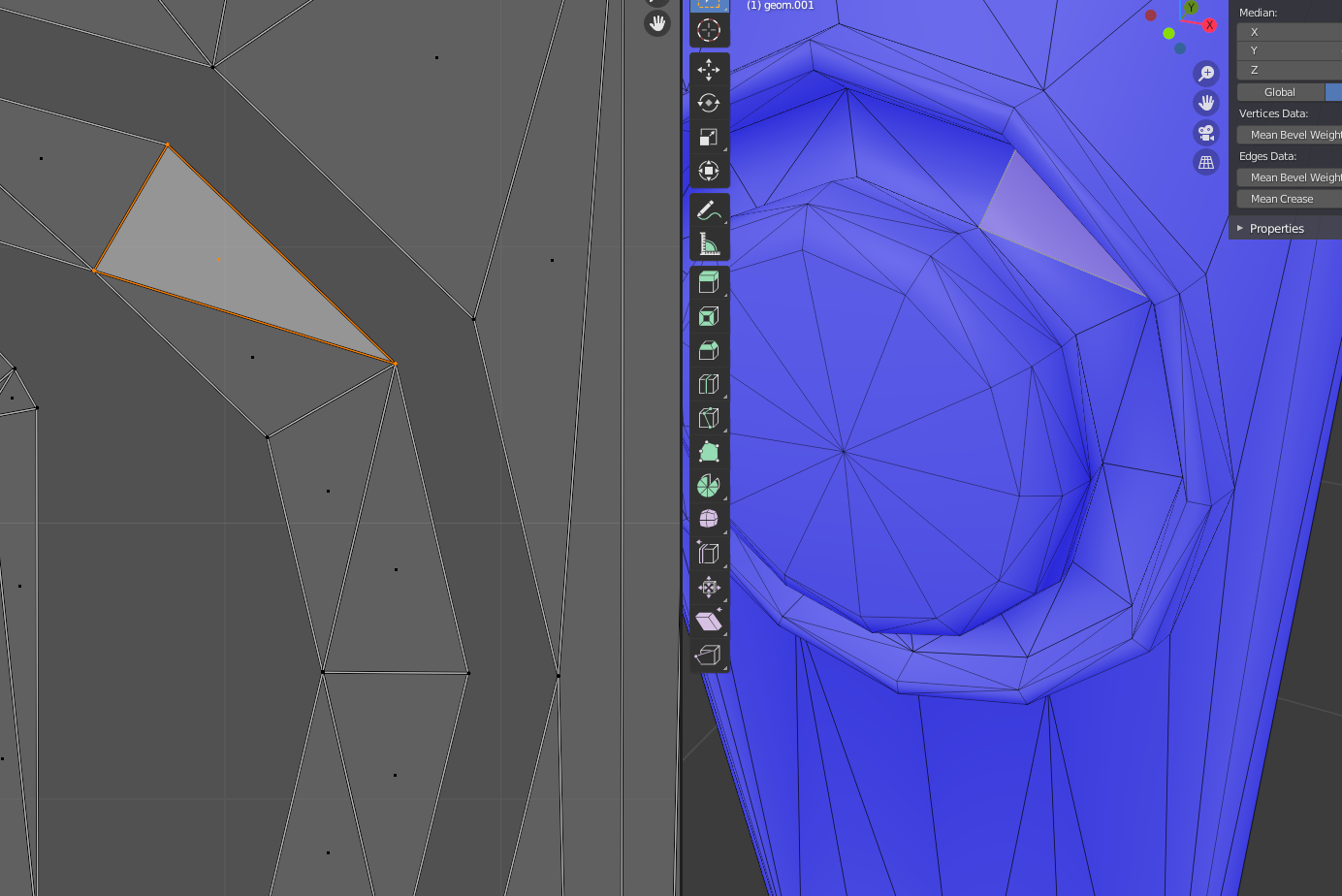Pick the Measure tool

pyautogui.click(x=709, y=241)
